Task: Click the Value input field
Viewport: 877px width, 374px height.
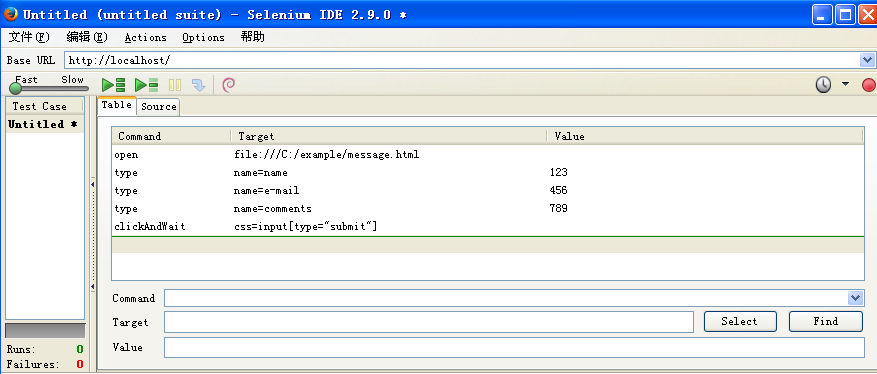Action: pyautogui.click(x=514, y=347)
